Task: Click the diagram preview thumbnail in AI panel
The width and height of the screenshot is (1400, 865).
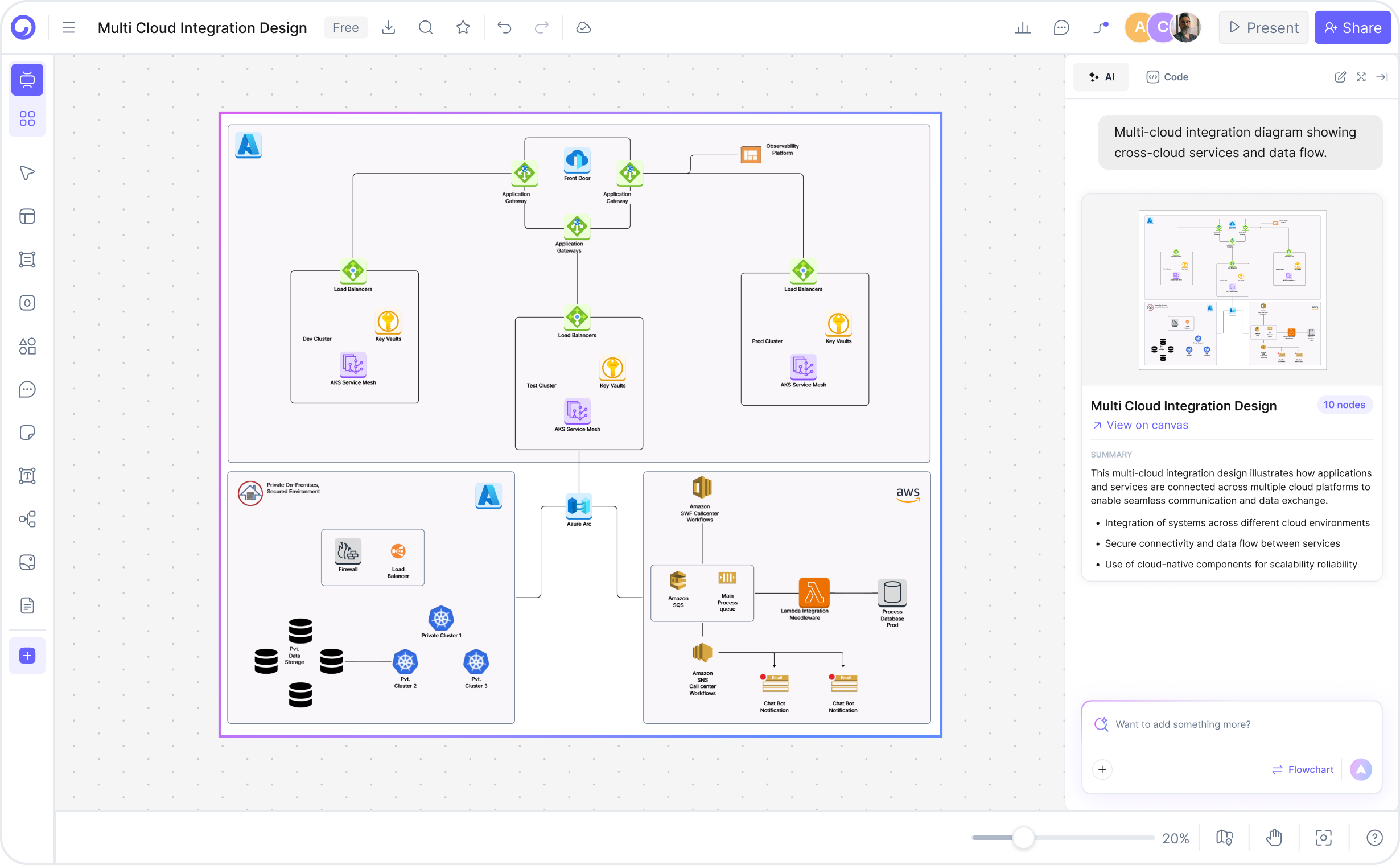Action: (x=1232, y=290)
